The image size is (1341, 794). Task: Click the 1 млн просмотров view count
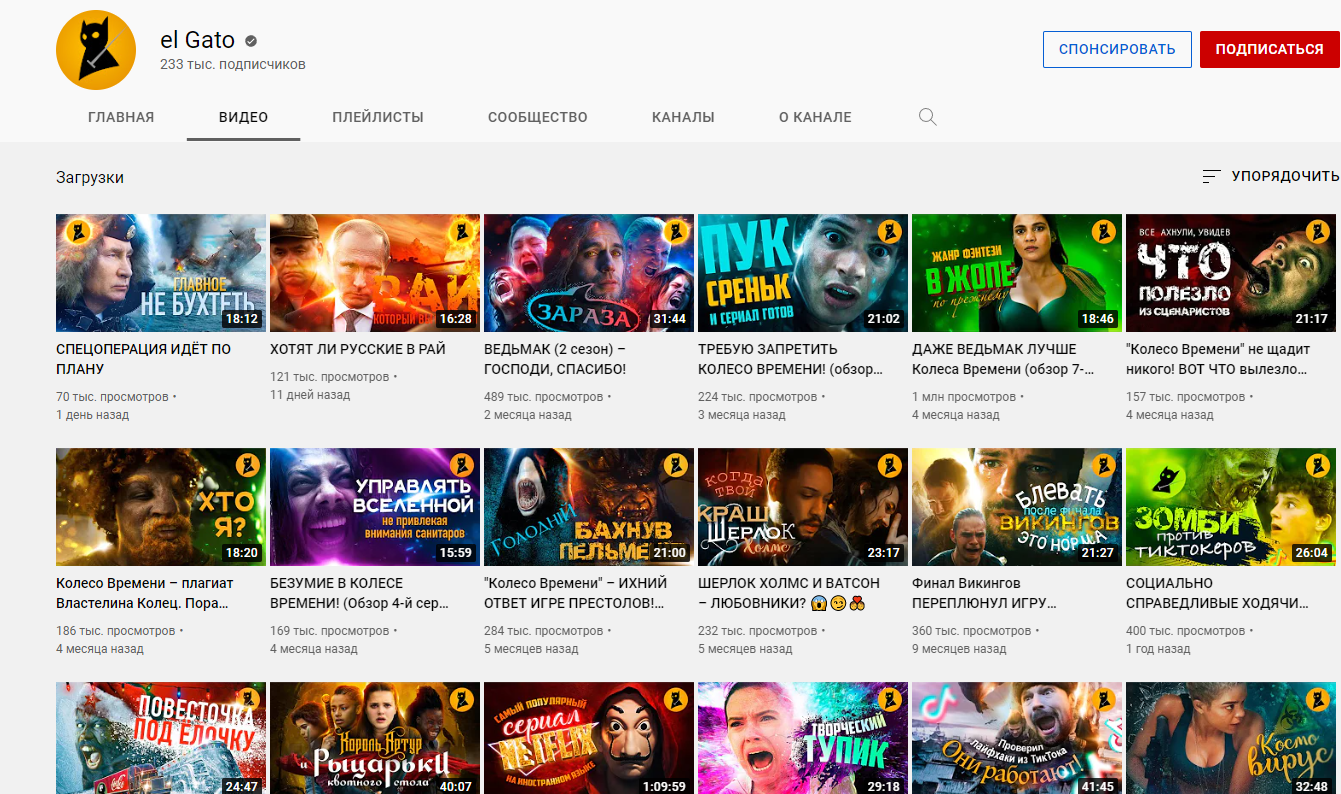pos(964,397)
